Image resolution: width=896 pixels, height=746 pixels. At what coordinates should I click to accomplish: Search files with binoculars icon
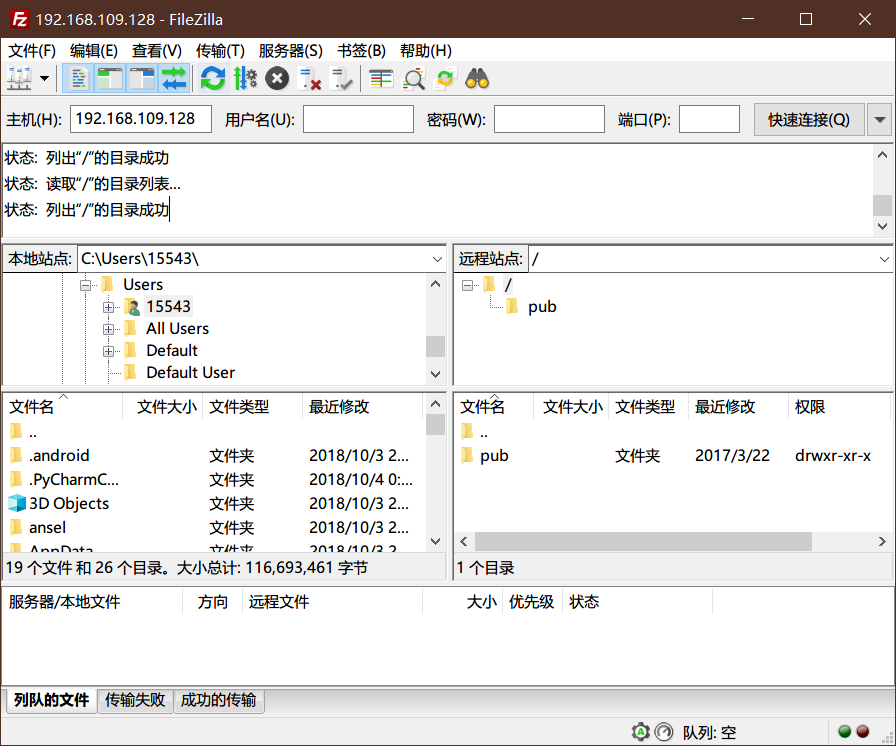click(x=477, y=79)
